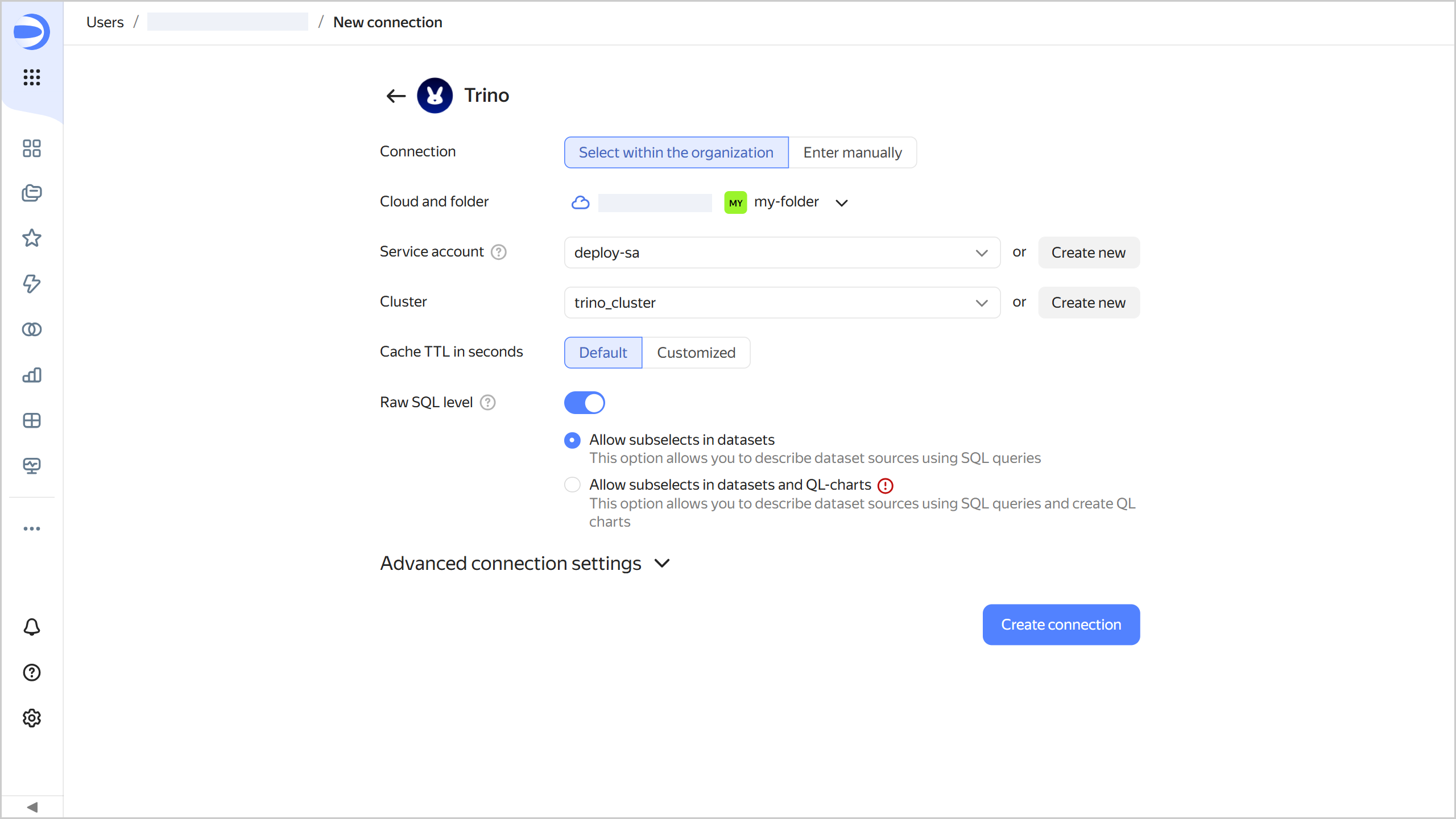Click the red warning icon next to QL-charts
This screenshot has width=1456, height=819.
coord(886,486)
